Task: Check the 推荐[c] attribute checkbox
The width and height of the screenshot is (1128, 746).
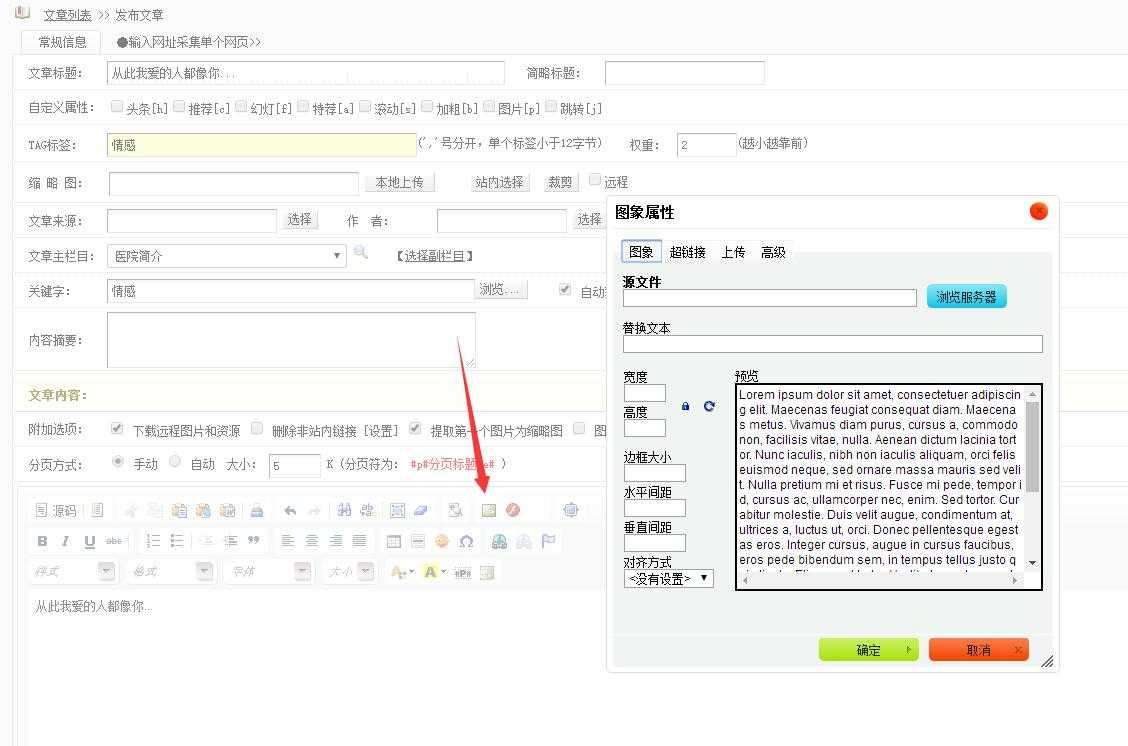Action: 179,106
